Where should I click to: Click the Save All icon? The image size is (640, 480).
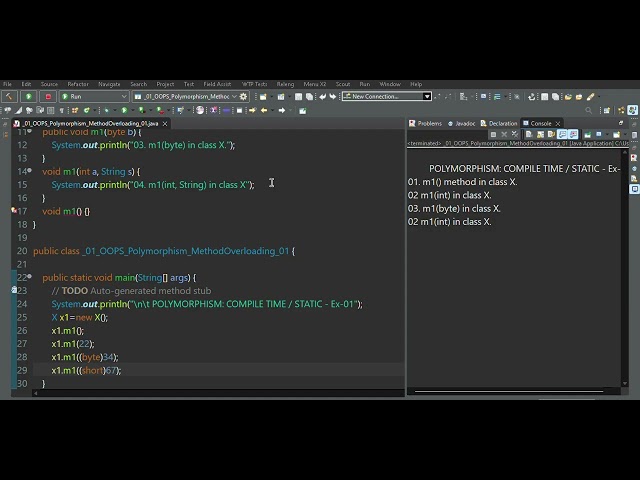point(309,96)
